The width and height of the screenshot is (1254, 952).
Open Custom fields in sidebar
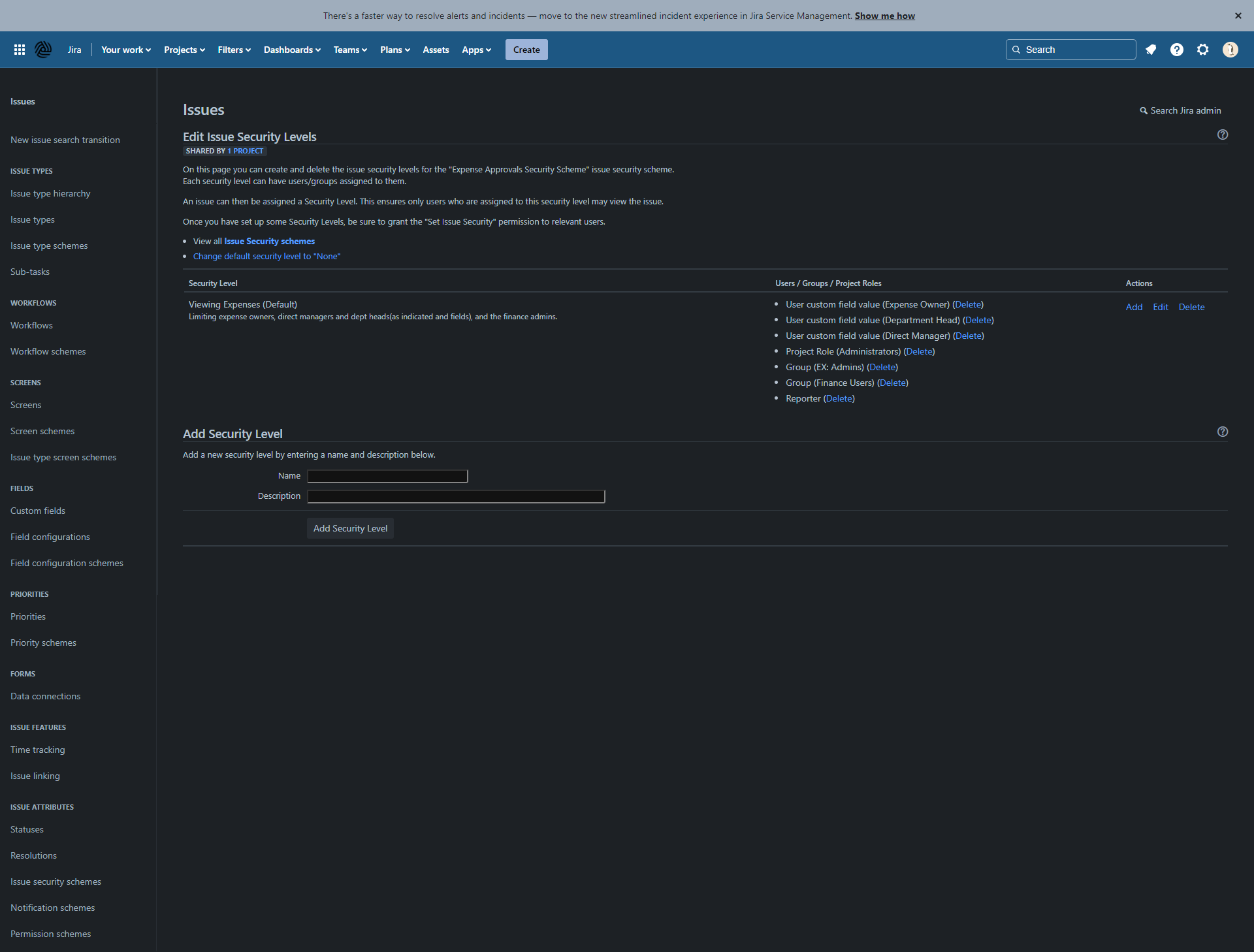38,511
